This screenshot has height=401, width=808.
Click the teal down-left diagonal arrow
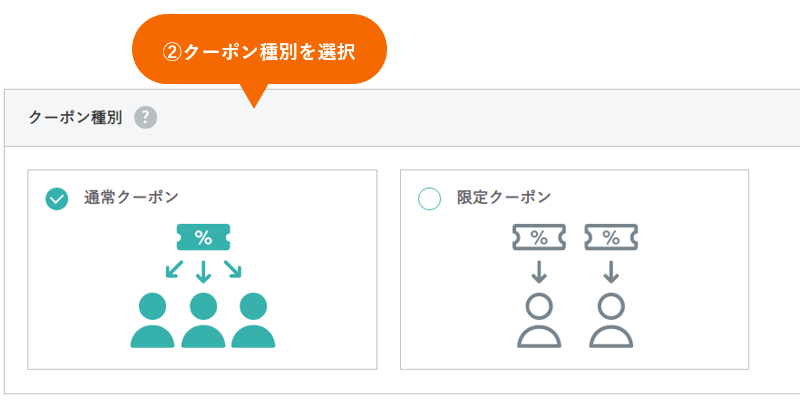click(x=175, y=269)
